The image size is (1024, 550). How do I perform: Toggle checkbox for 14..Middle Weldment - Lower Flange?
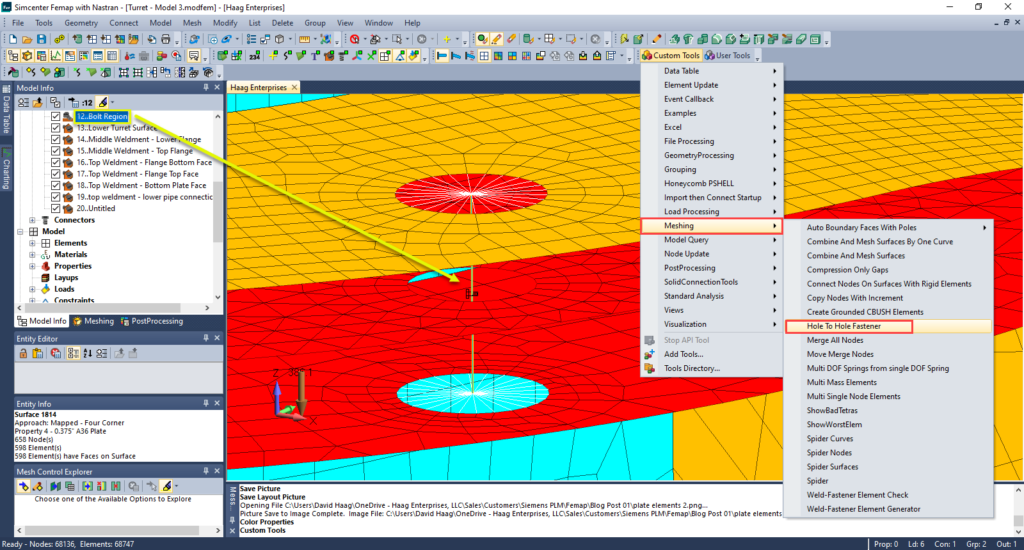[x=56, y=140]
